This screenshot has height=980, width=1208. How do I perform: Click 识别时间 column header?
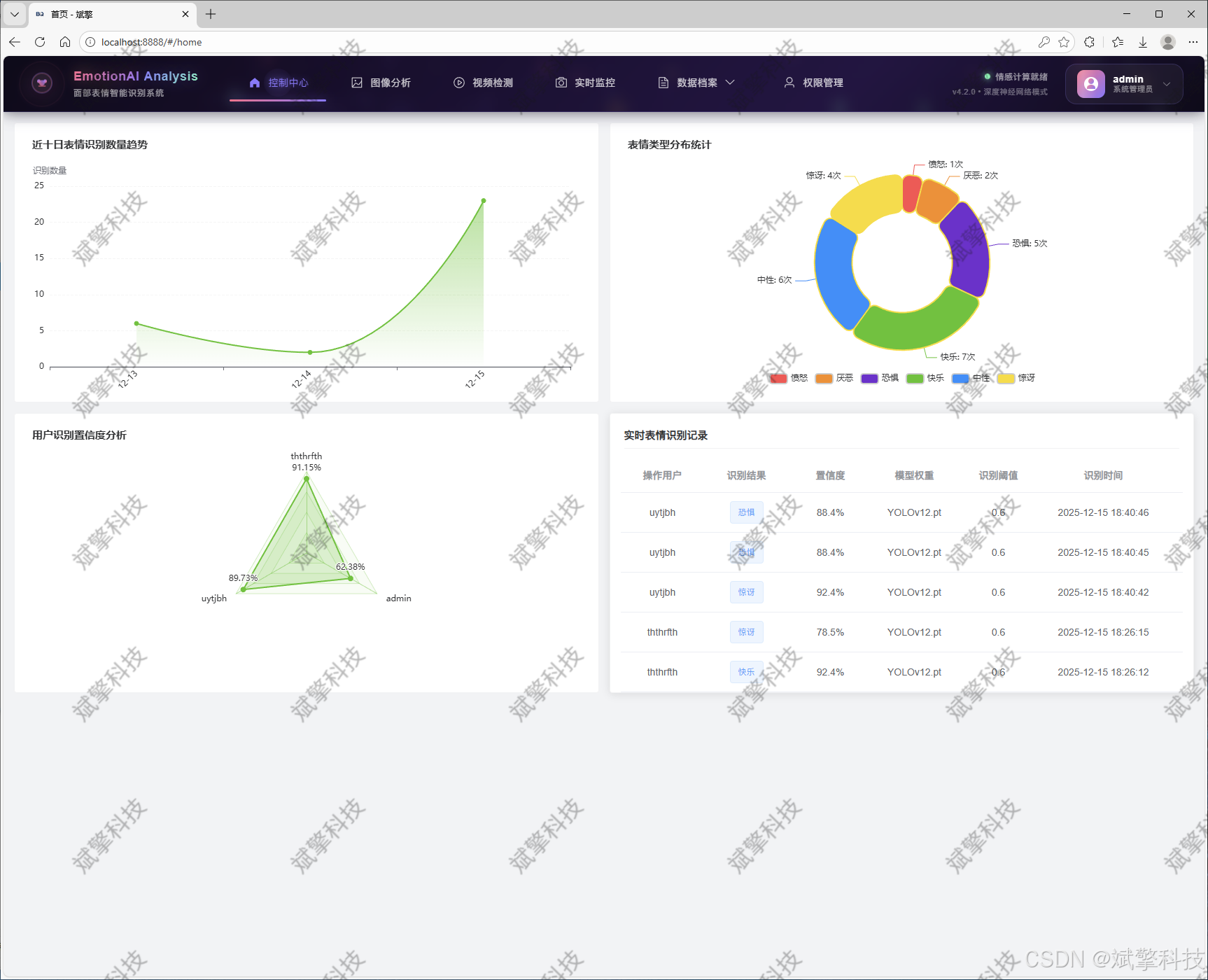click(1103, 475)
